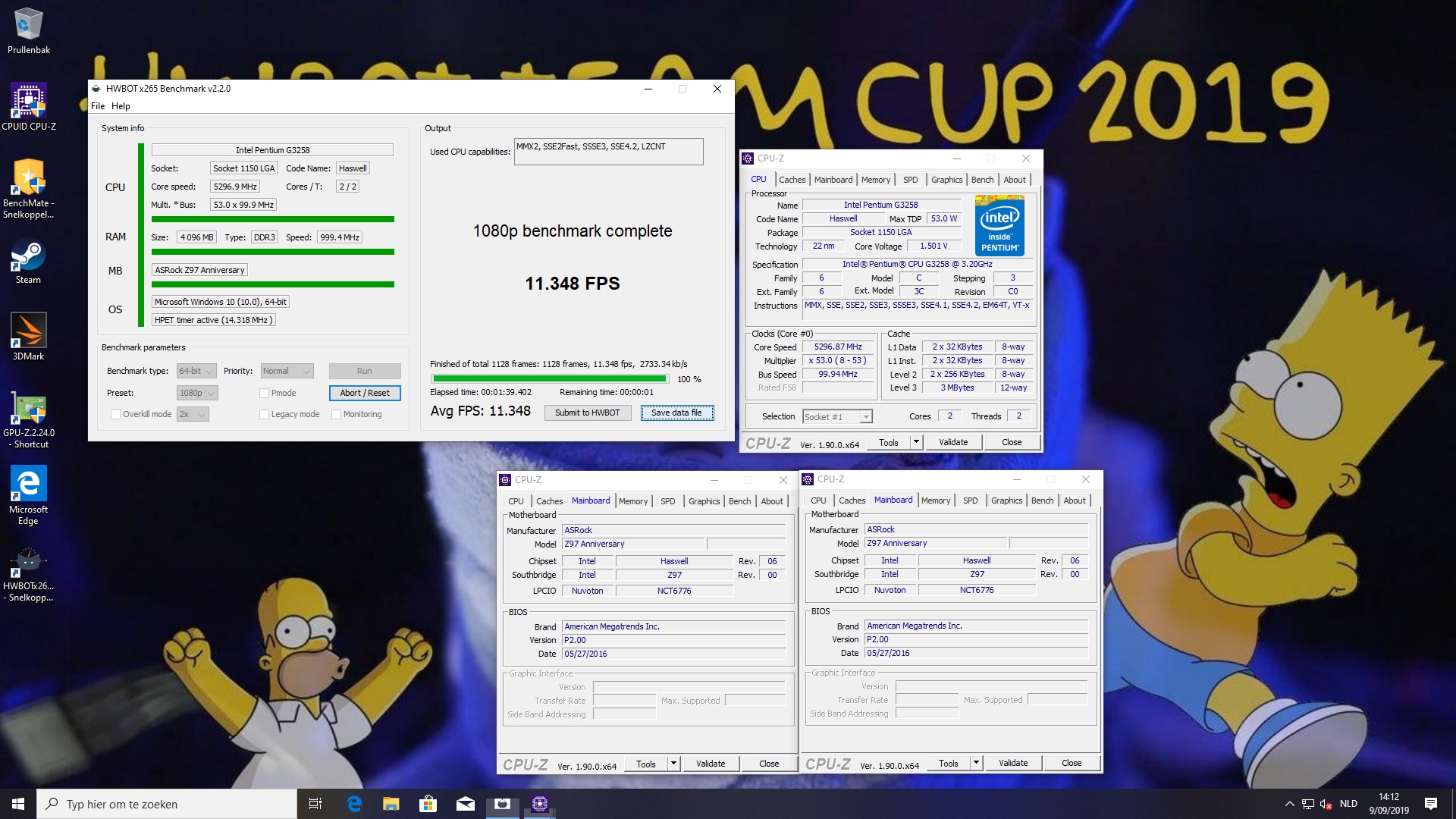Viewport: 1456px width, 819px height.
Task: Open Task View in the taskbar
Action: [x=315, y=804]
